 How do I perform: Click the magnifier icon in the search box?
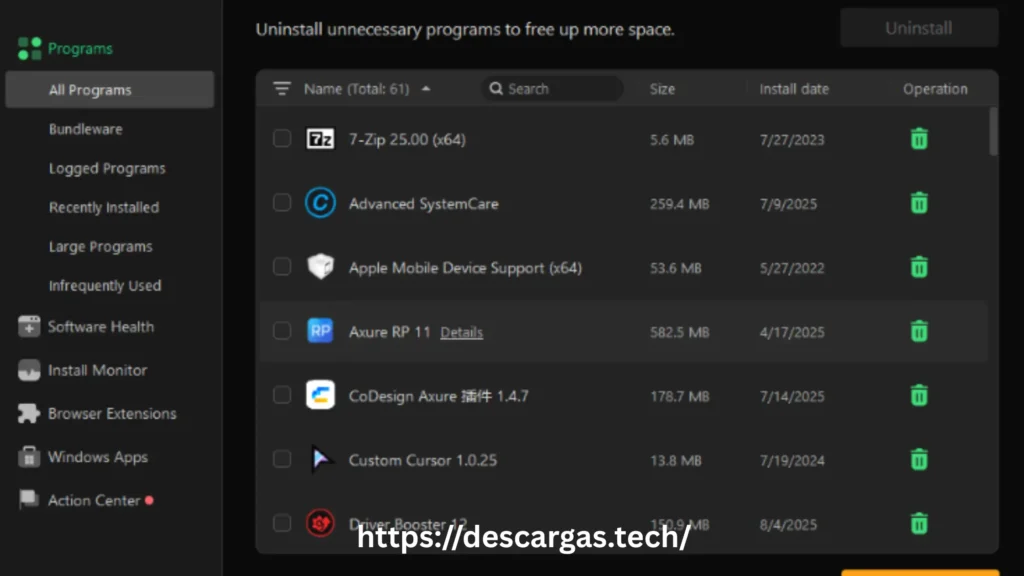496,88
